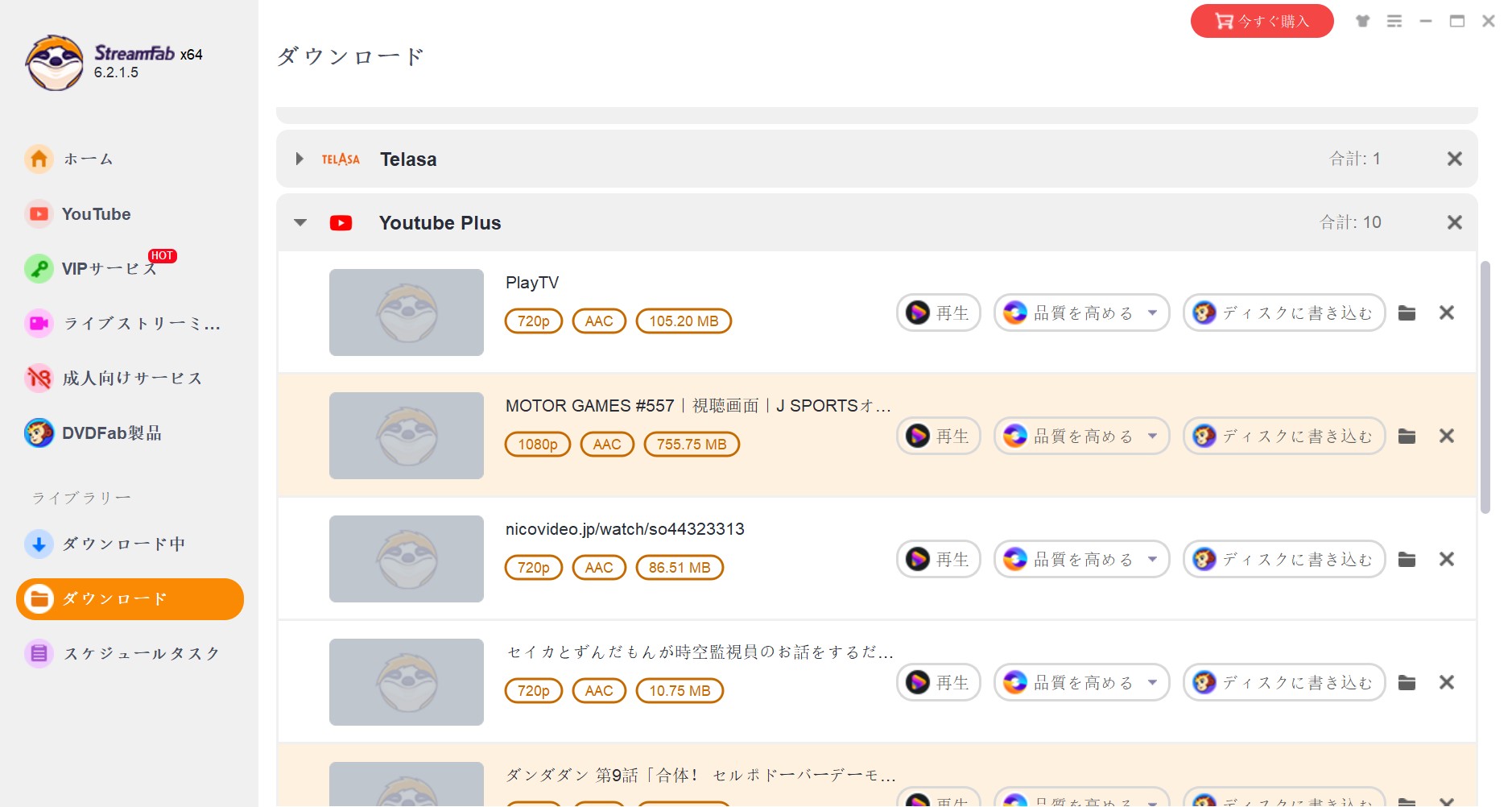1512x807 pixels.
Task: Click the PlayTV video thumbnail
Action: point(406,312)
